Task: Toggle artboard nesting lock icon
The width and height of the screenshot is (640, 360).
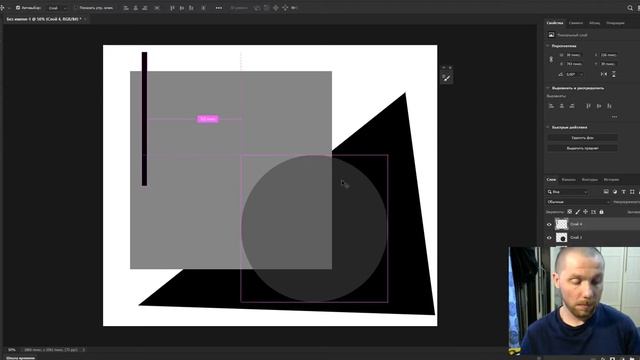Action: tap(593, 212)
